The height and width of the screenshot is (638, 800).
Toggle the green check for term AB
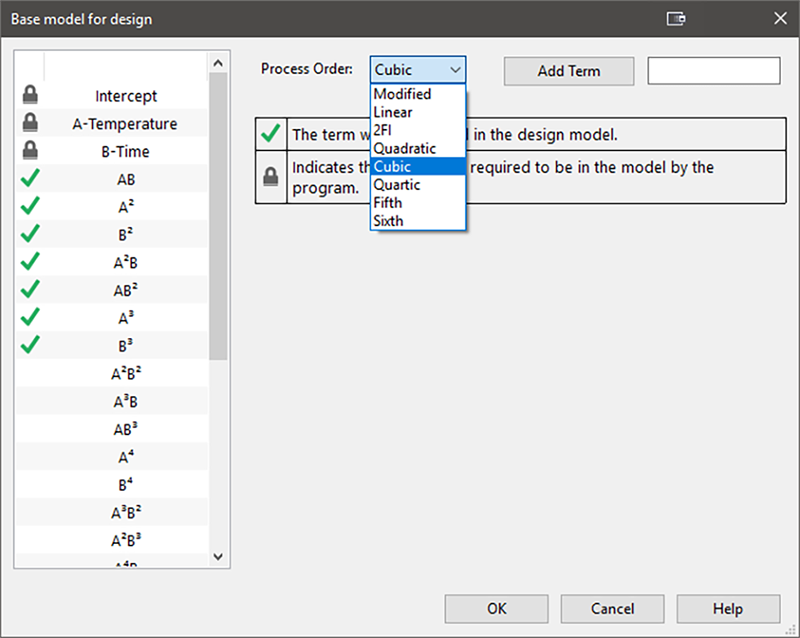[30, 179]
